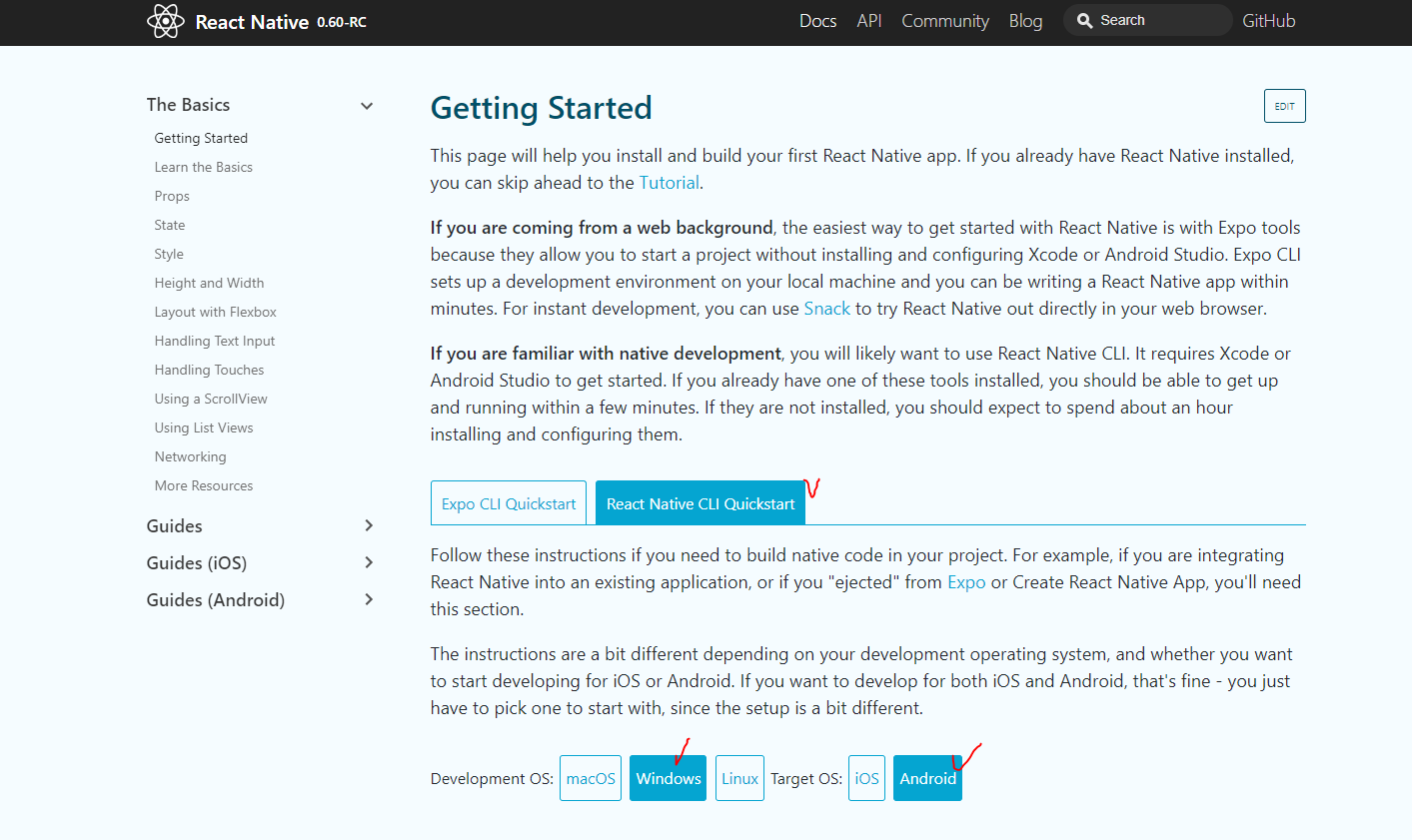Open the API menu item
This screenshot has height=840, width=1412.
pos(869,21)
